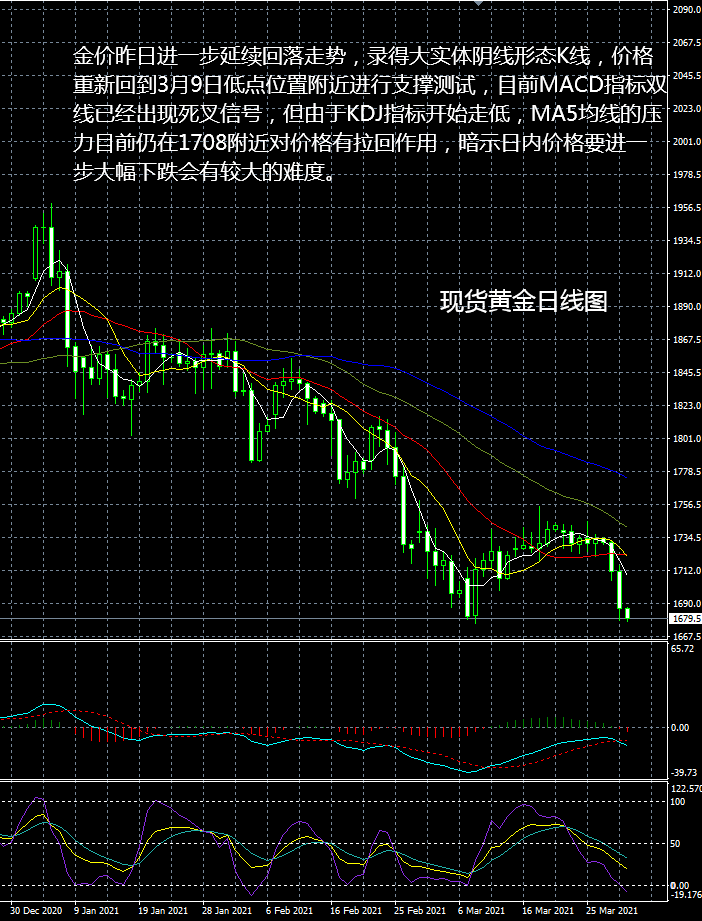Select the 1801.0 price axis label
Image resolution: width=702 pixels, height=921 pixels.
685,439
